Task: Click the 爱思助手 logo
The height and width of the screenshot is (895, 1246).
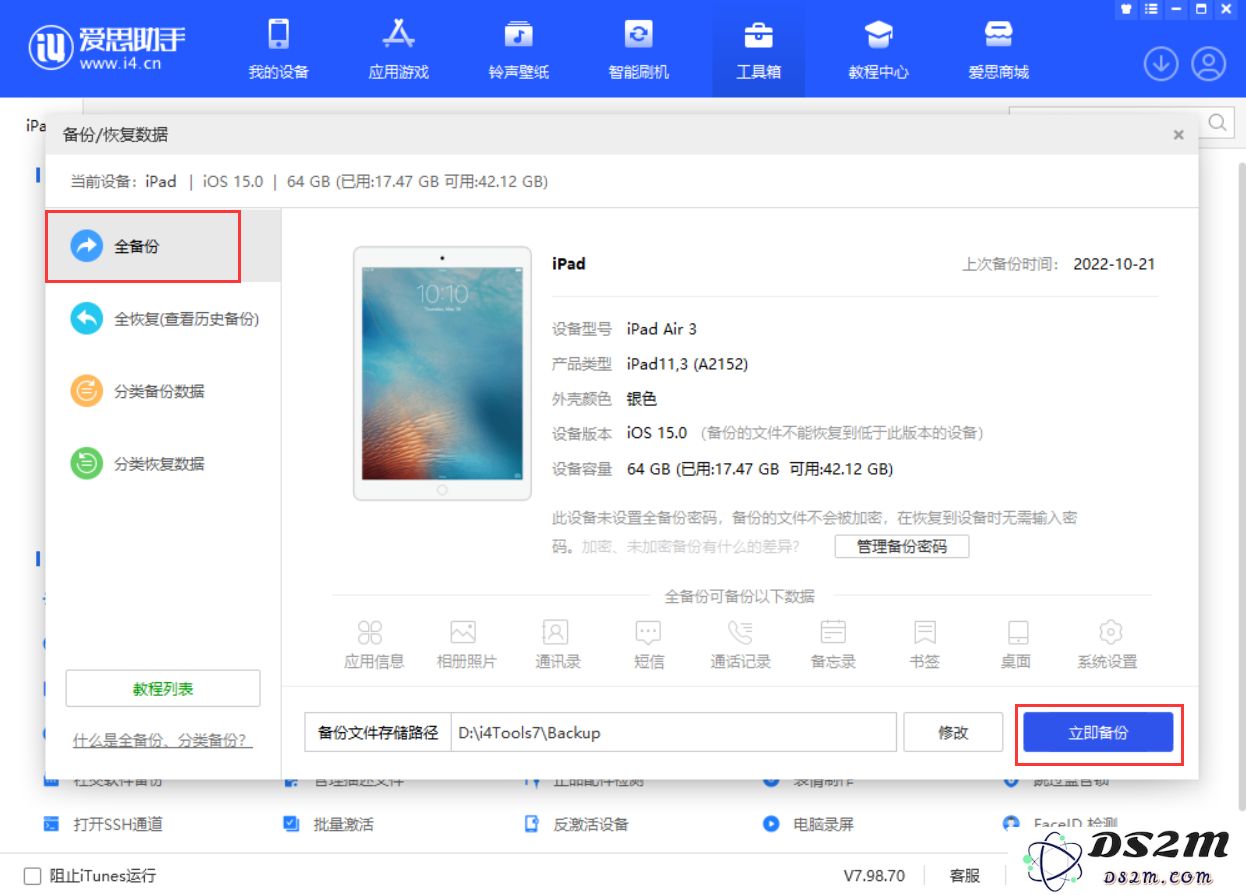Action: click(108, 46)
